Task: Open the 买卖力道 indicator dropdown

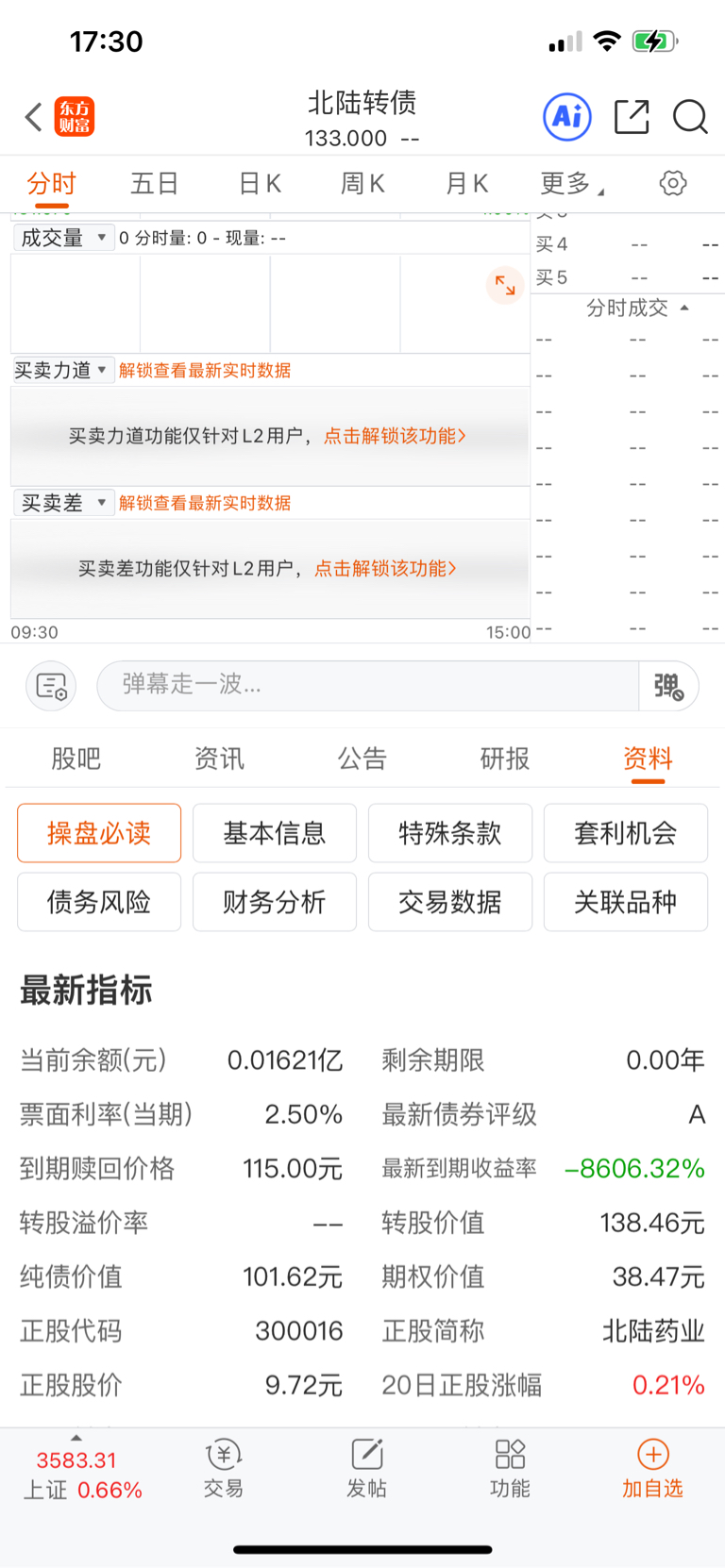Action: click(x=63, y=370)
